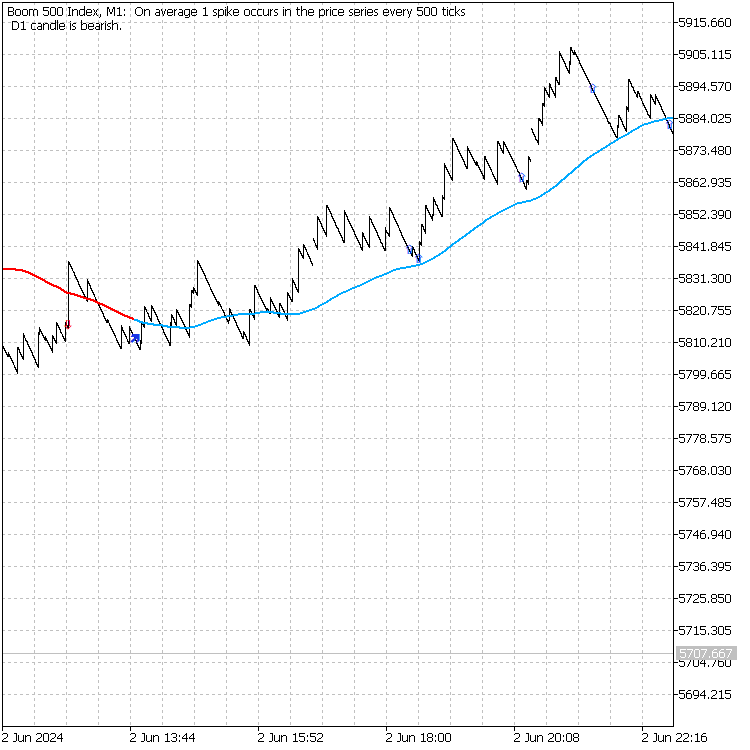The height and width of the screenshot is (750, 750).
Task: Click price scale label 5799.665
Action: [705, 375]
